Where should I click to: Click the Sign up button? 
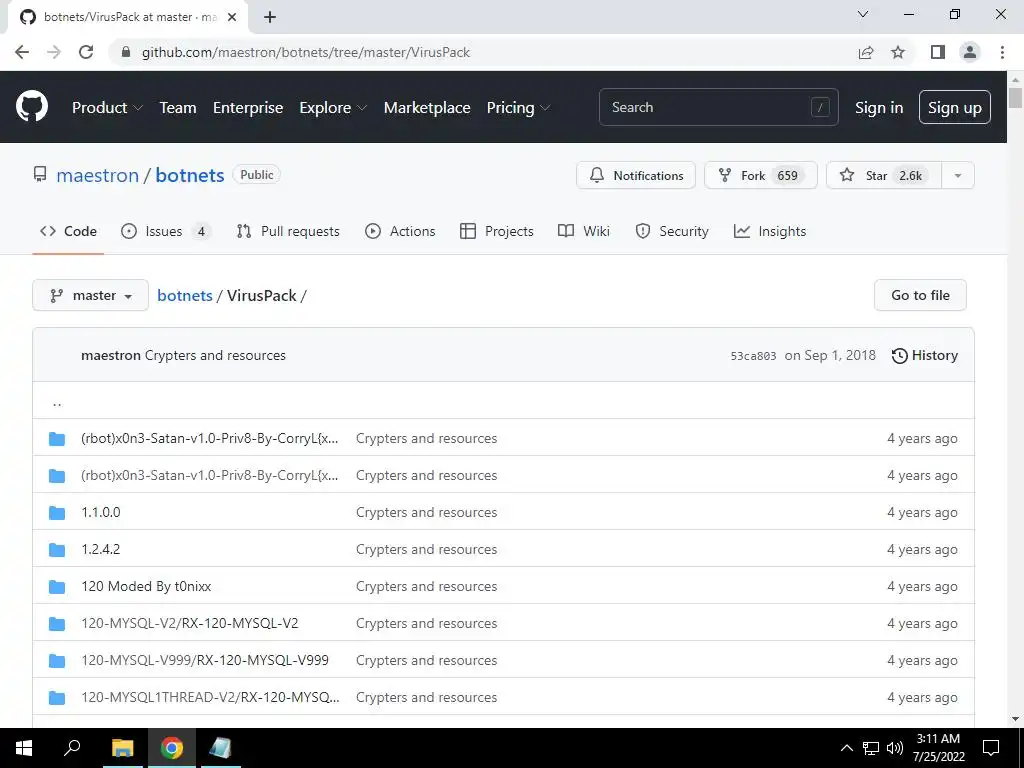(955, 108)
